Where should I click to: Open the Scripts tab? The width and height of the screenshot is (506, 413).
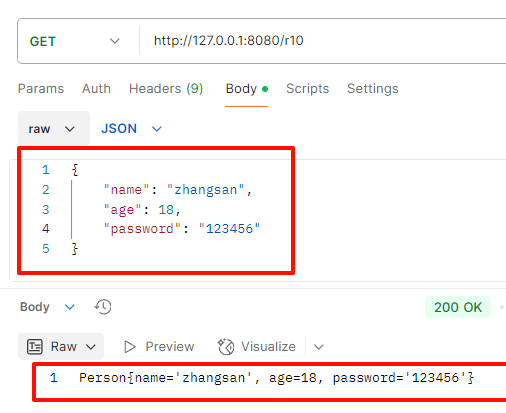coord(307,89)
